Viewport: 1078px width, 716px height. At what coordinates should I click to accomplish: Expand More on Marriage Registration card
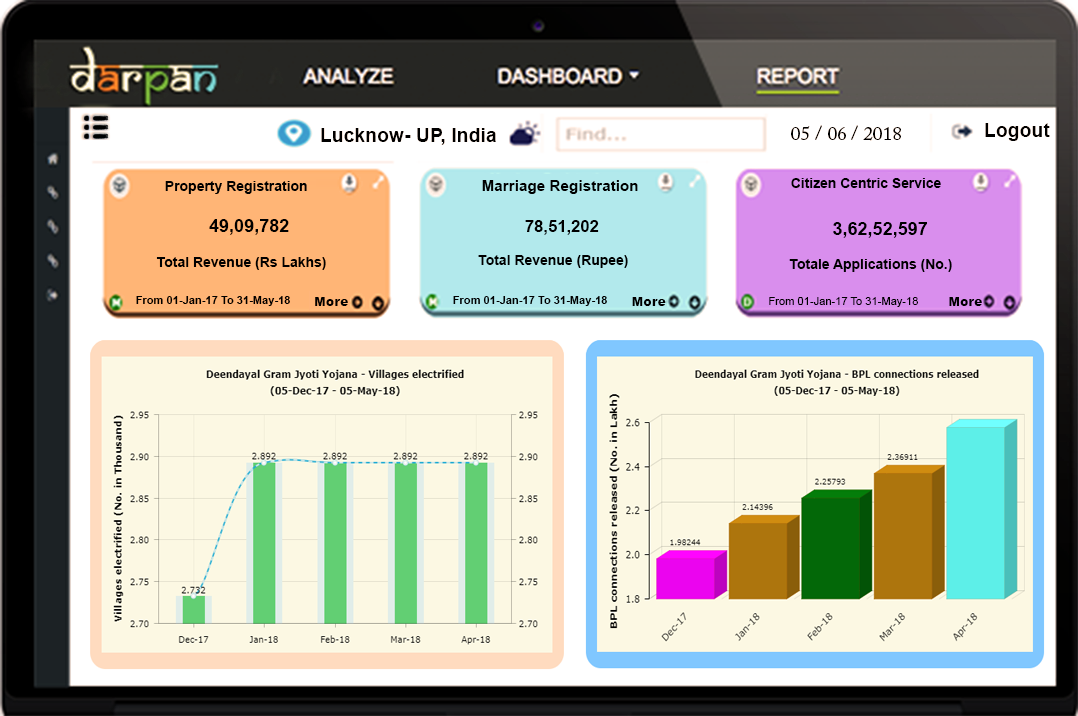(x=655, y=301)
